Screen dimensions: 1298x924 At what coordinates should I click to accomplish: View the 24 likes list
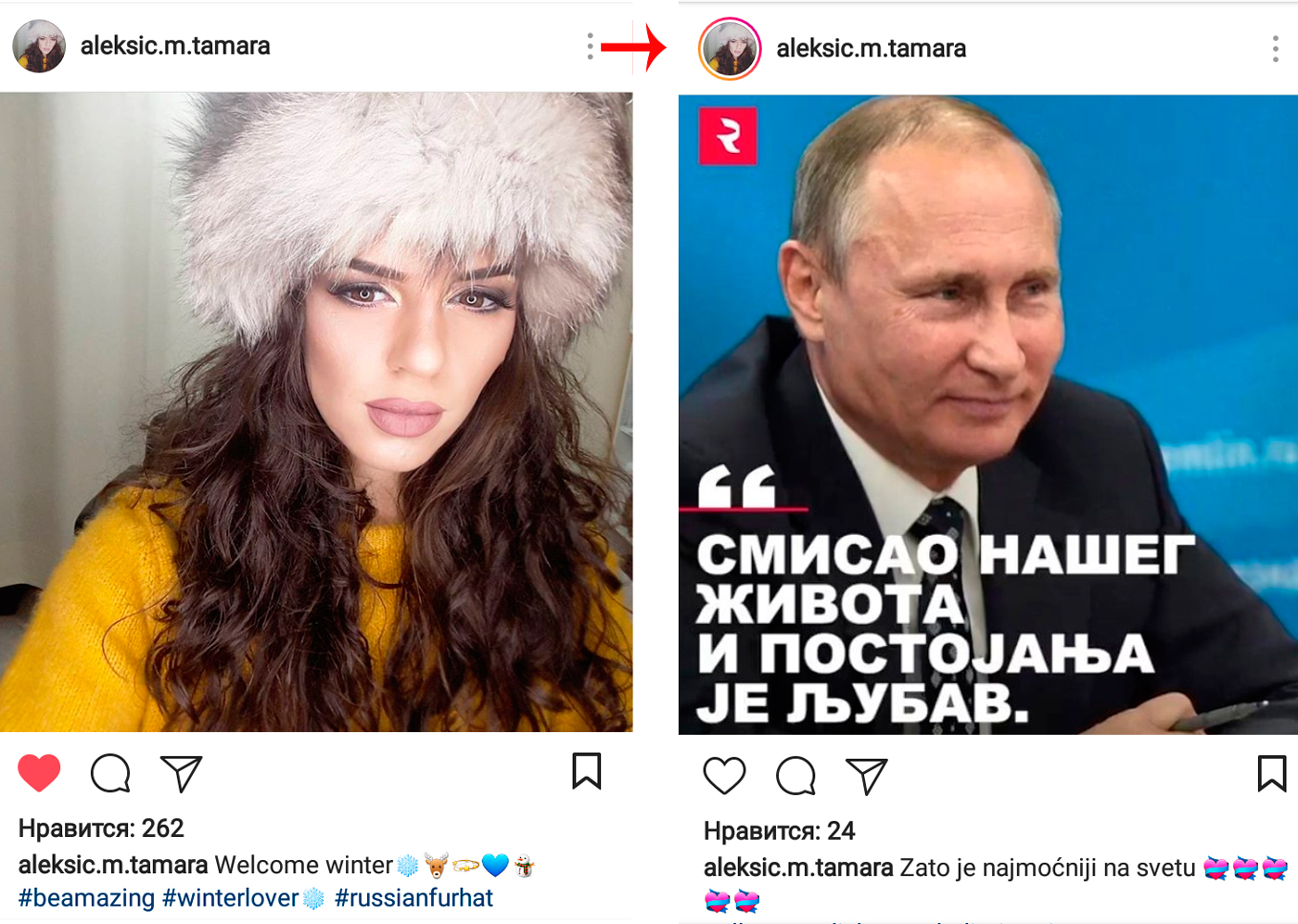click(x=779, y=830)
